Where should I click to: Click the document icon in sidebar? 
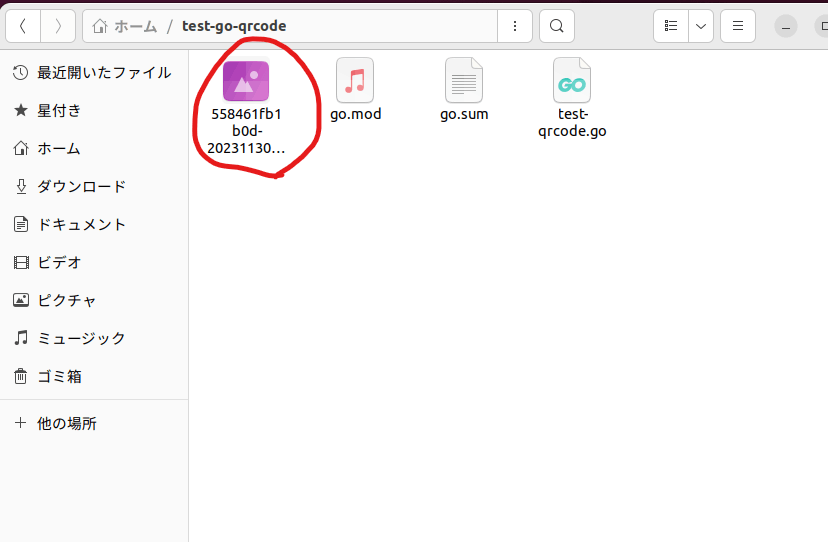tap(21, 225)
